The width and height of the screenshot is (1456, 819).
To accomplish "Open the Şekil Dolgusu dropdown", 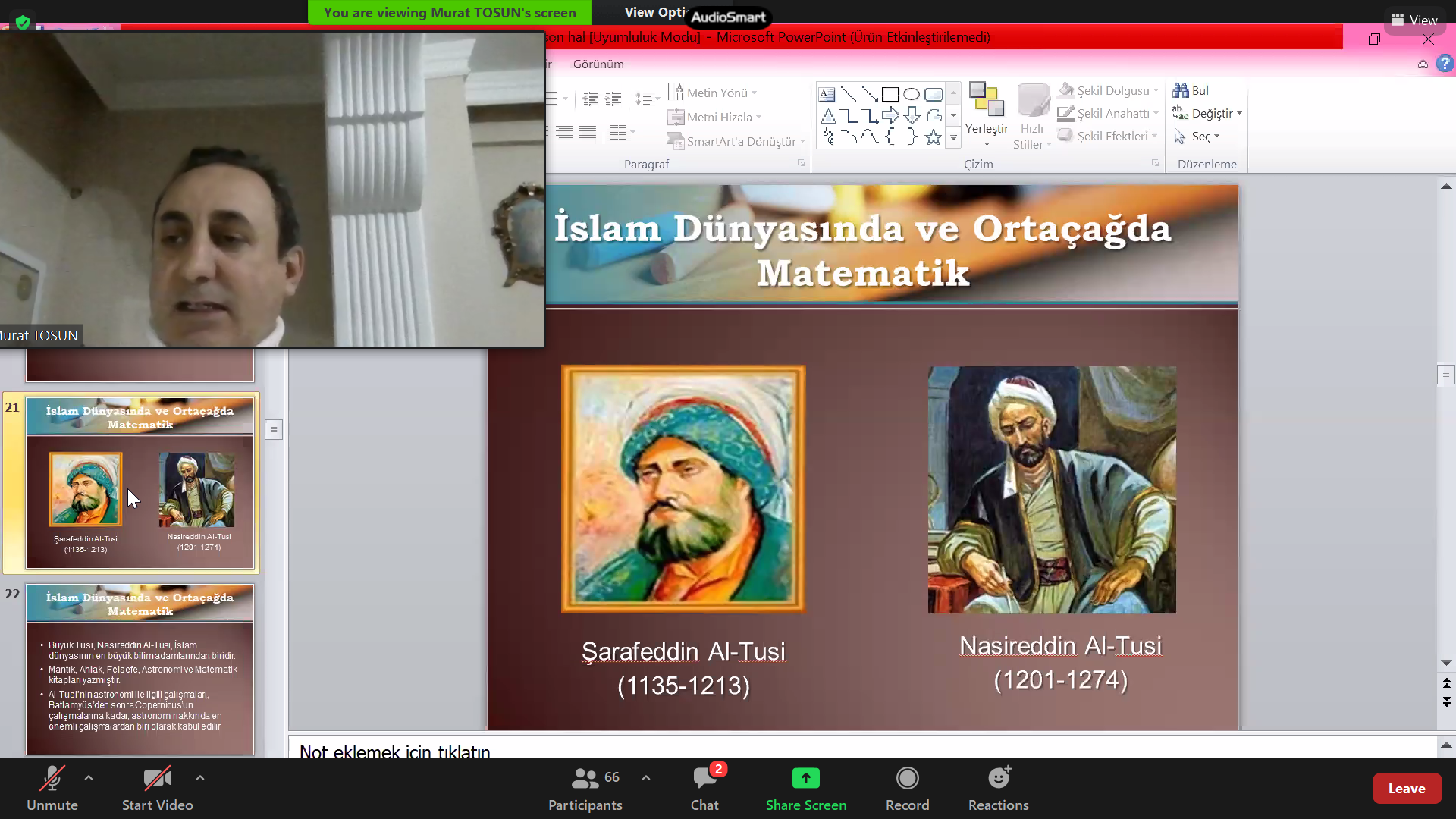I will pyautogui.click(x=1108, y=90).
